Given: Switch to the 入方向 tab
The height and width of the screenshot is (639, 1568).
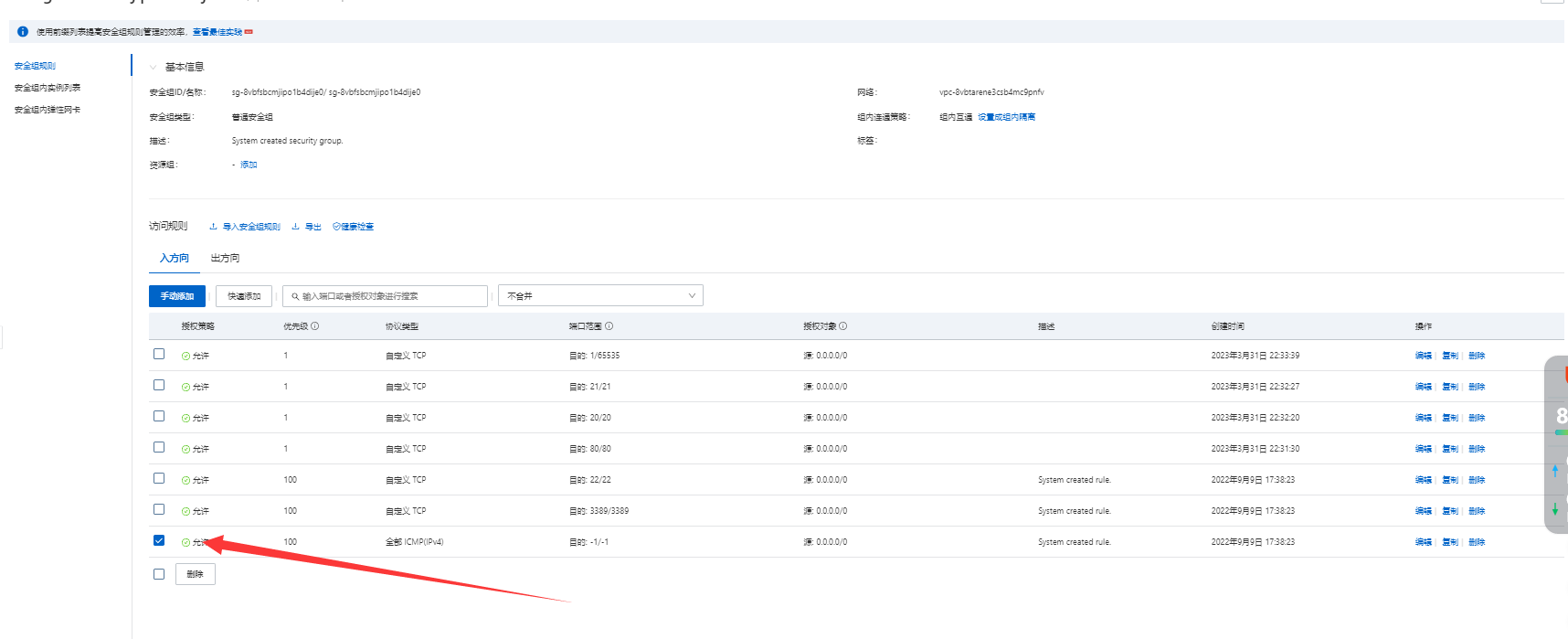Looking at the screenshot, I should click(x=175, y=258).
